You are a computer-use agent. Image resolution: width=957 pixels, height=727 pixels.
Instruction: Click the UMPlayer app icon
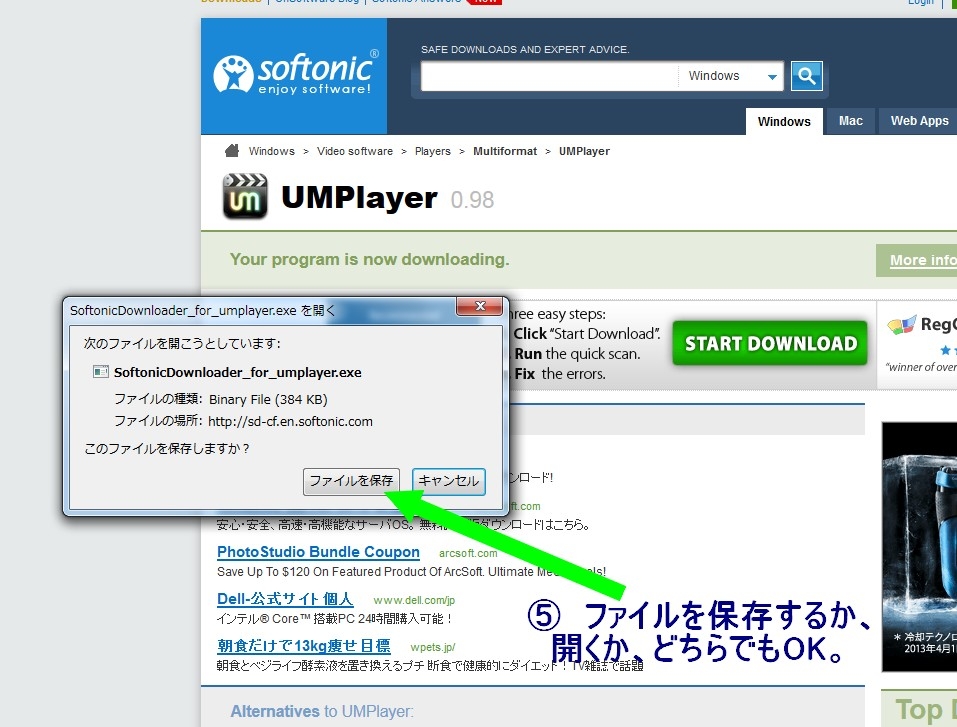245,196
